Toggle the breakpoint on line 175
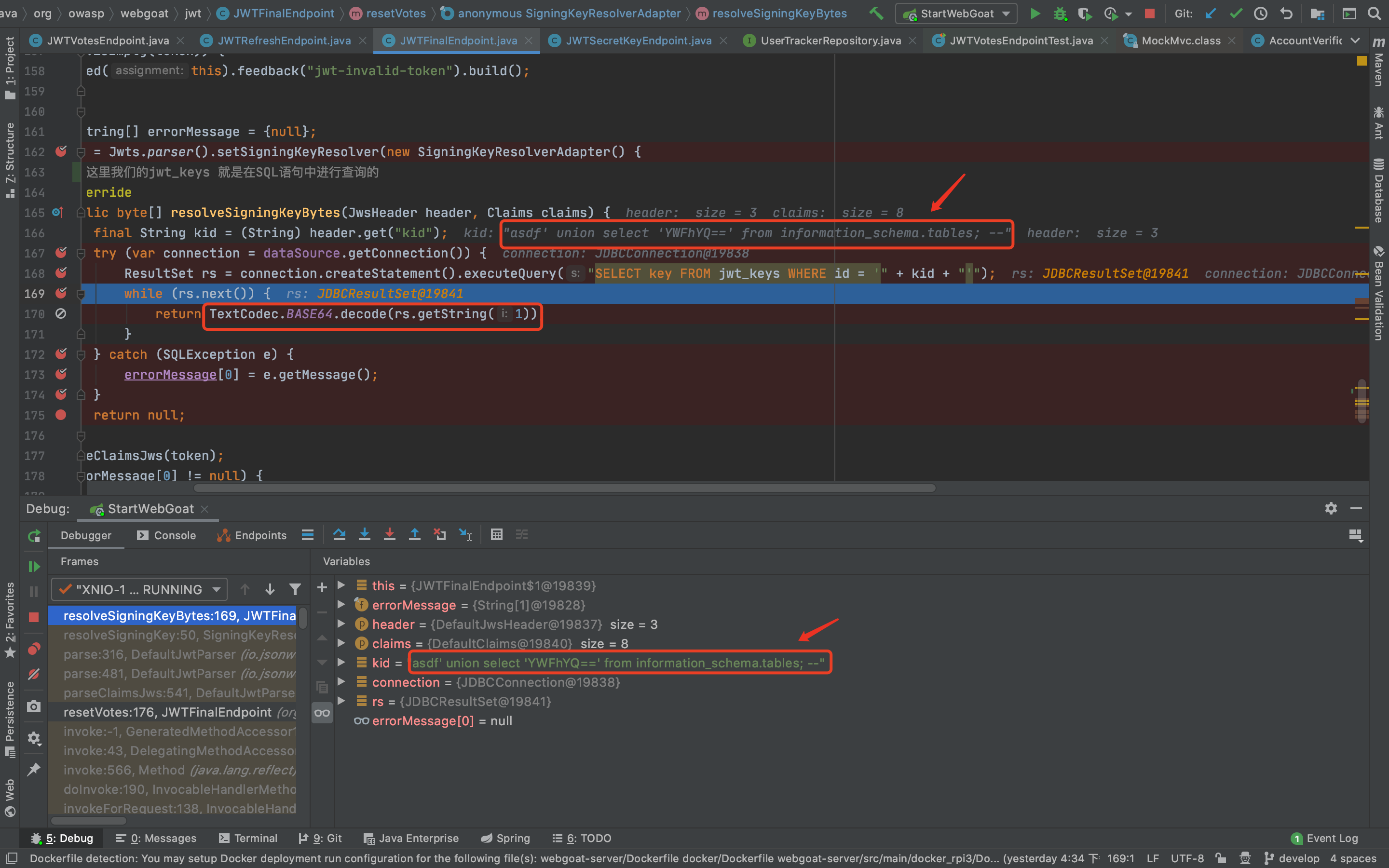The height and width of the screenshot is (868, 1389). (x=61, y=415)
